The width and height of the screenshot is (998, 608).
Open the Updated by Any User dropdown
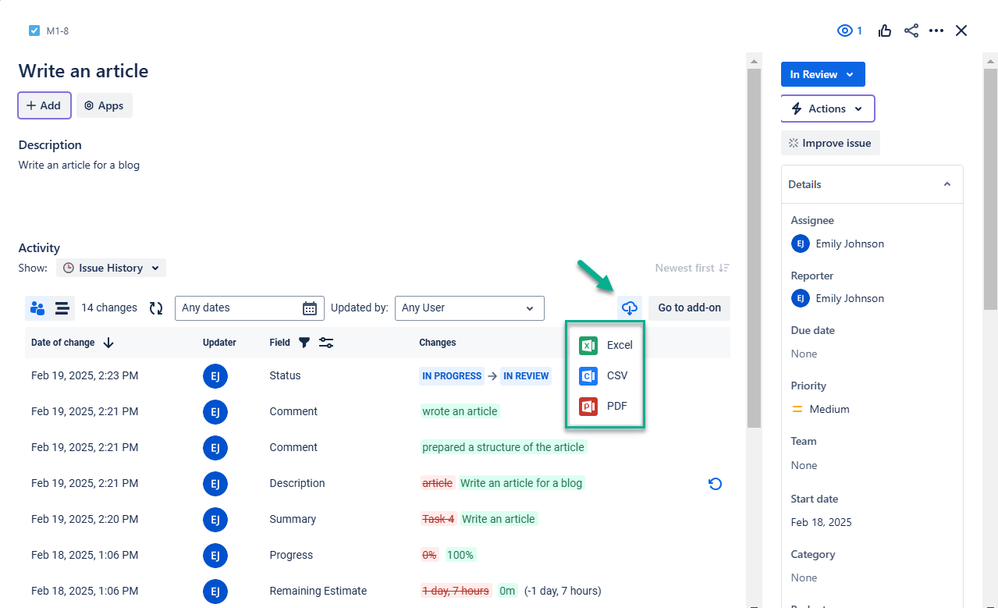click(x=469, y=308)
